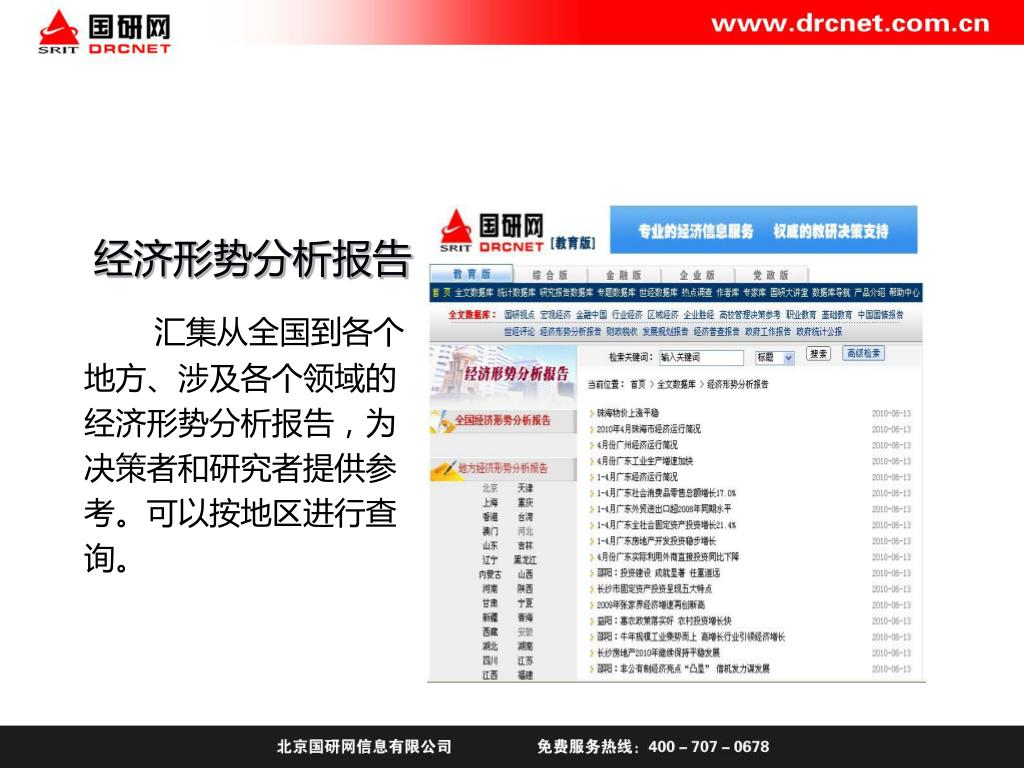Open 专题数据库 in the navigation bar

(616, 293)
